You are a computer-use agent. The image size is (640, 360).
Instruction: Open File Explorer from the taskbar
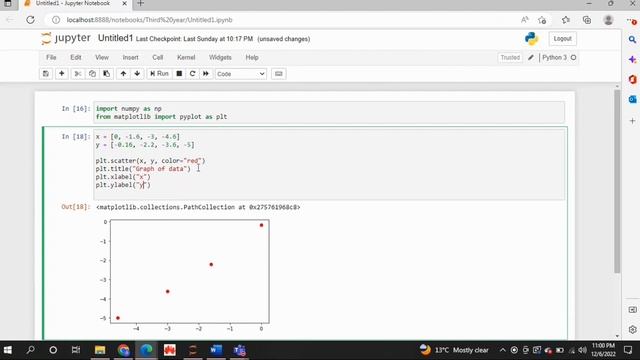pos(100,350)
